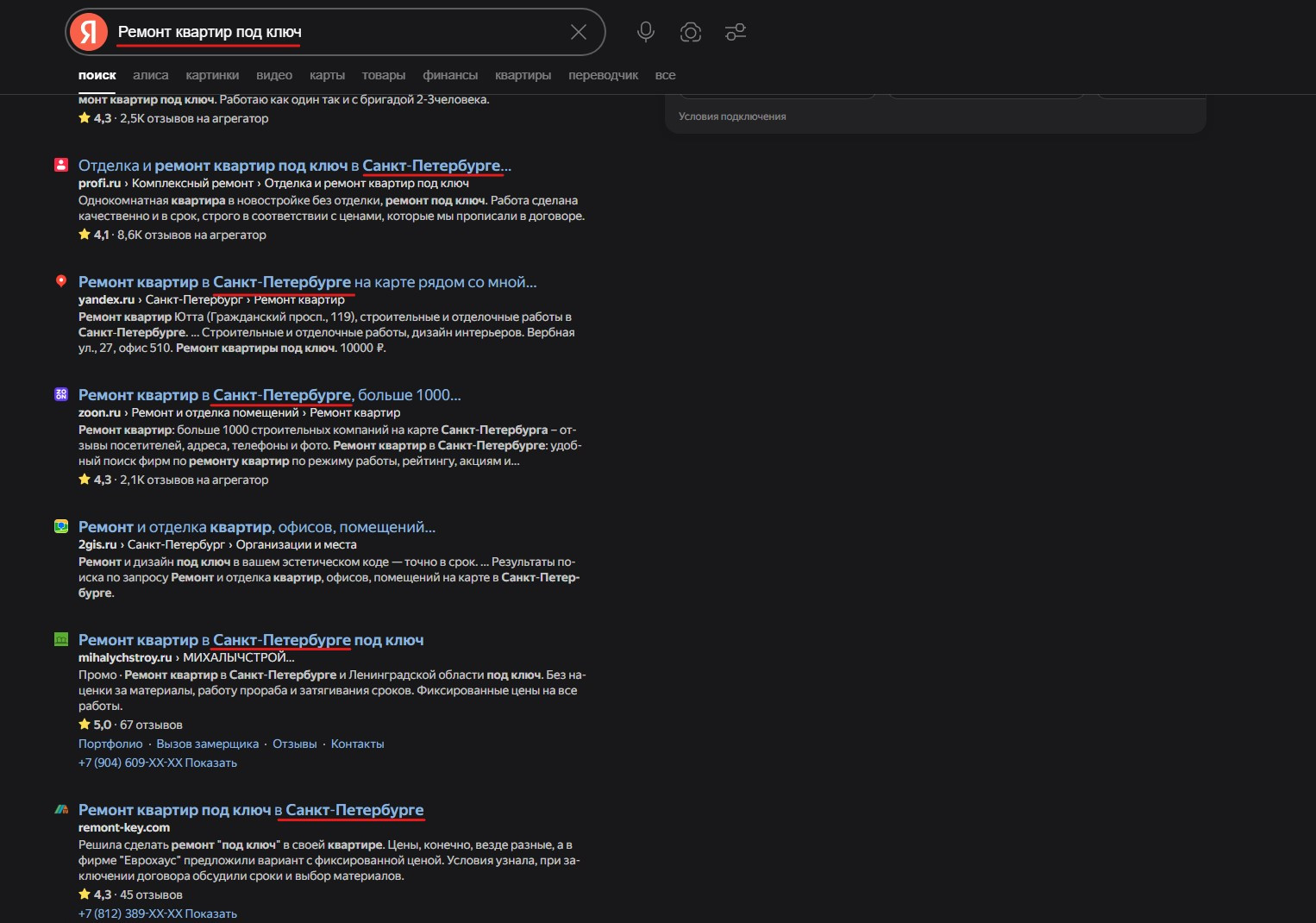Screen dimensions: 1316x923
Task: Click the «МИХАЛЫЧСТРОЙ...» breadcrumb
Action: click(x=239, y=657)
